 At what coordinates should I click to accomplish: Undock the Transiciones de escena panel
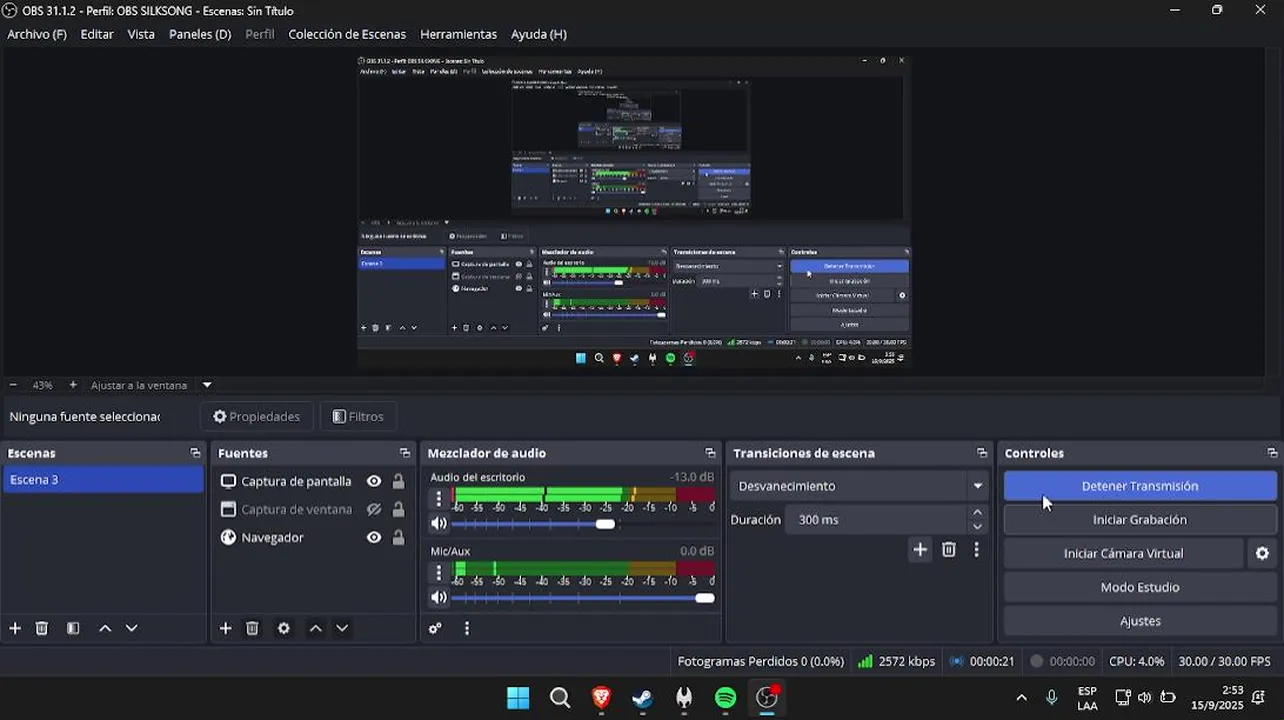click(982, 453)
